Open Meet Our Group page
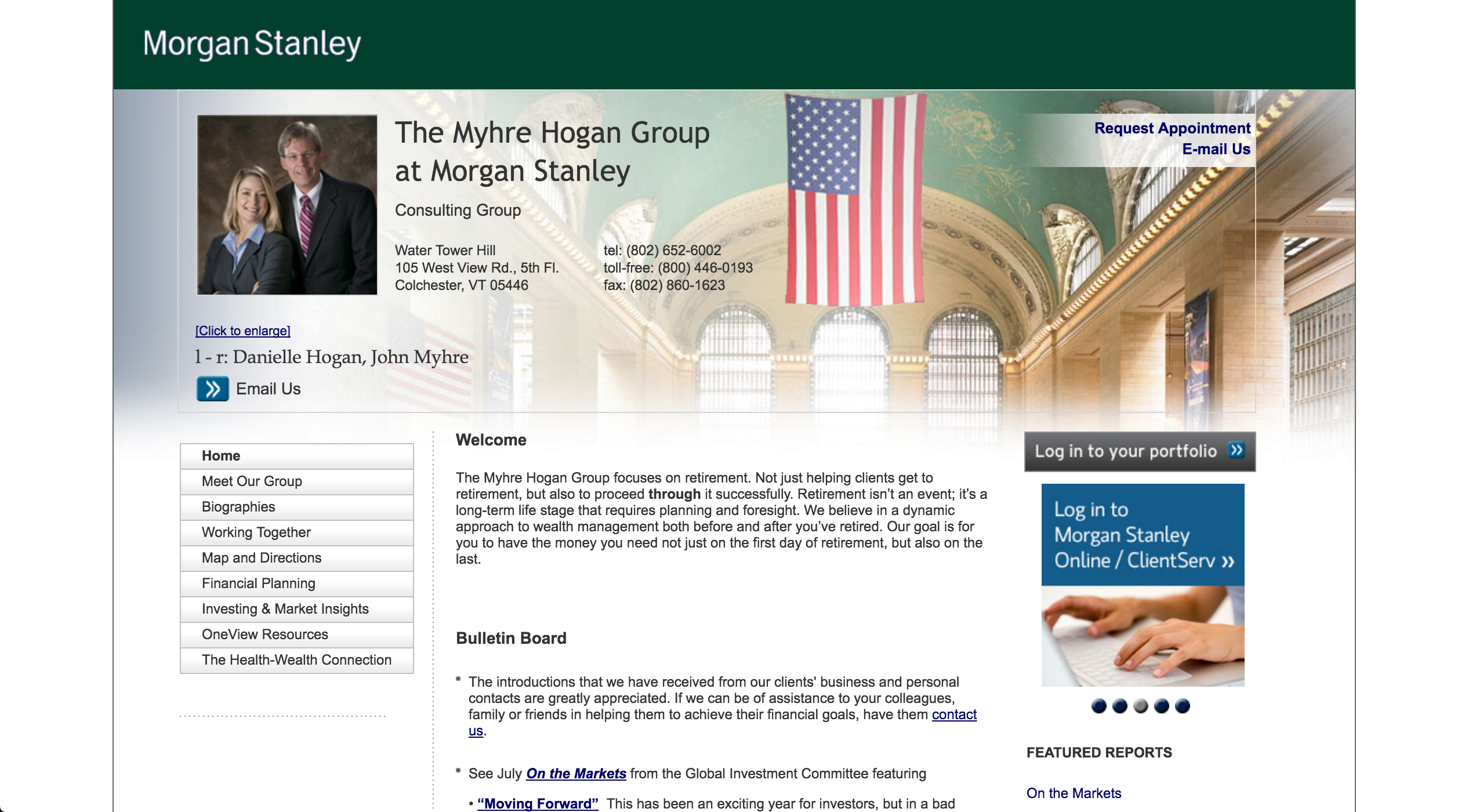The height and width of the screenshot is (812, 1465). pos(297,481)
